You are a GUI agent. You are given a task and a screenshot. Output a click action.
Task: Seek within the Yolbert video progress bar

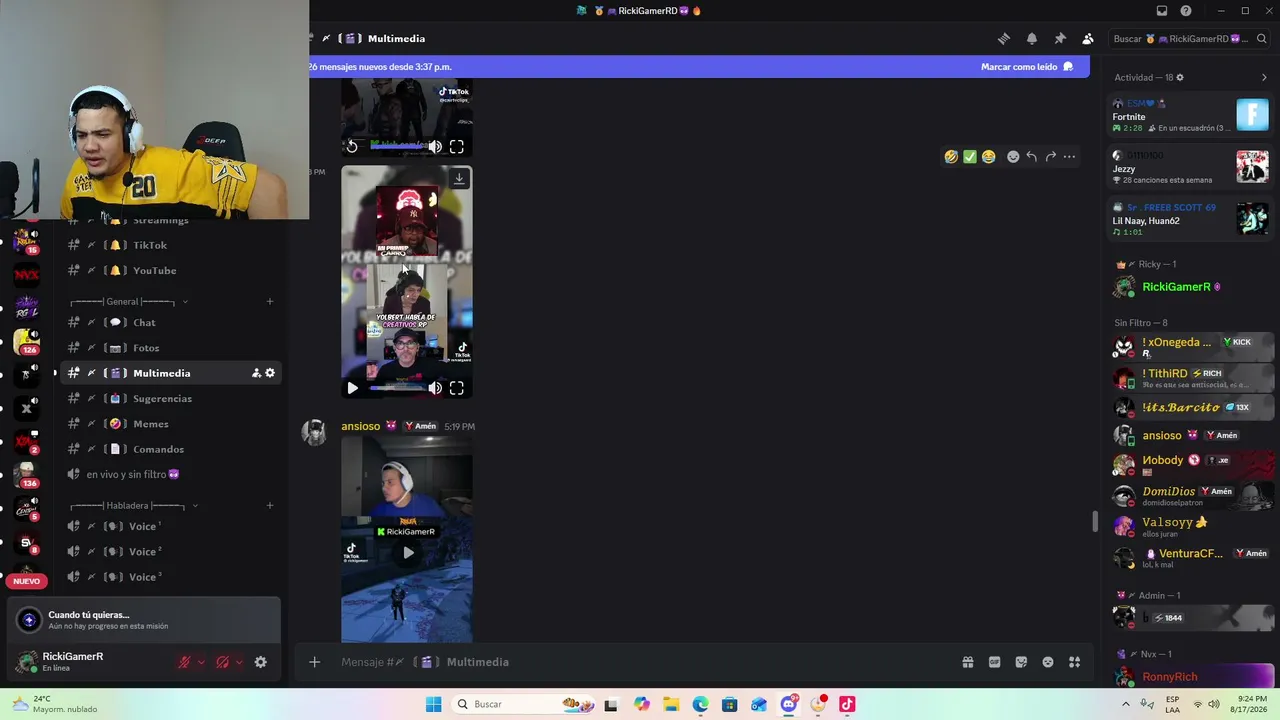point(397,388)
